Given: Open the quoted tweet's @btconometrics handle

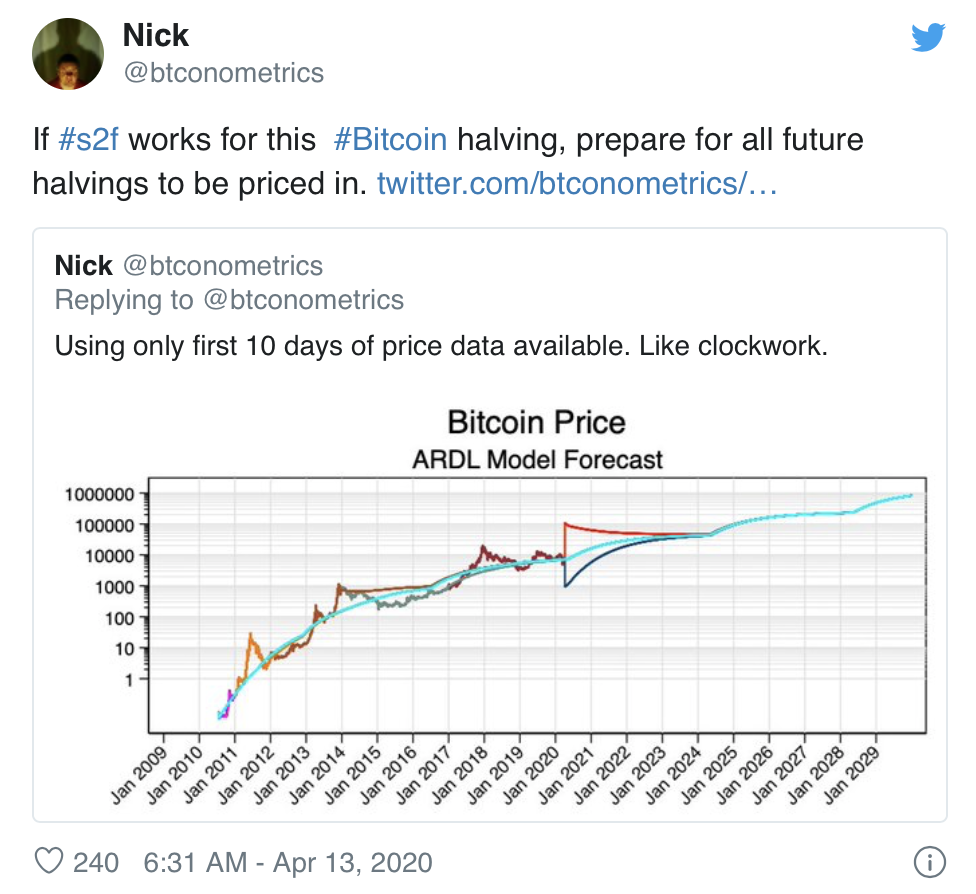Looking at the screenshot, I should (223, 266).
